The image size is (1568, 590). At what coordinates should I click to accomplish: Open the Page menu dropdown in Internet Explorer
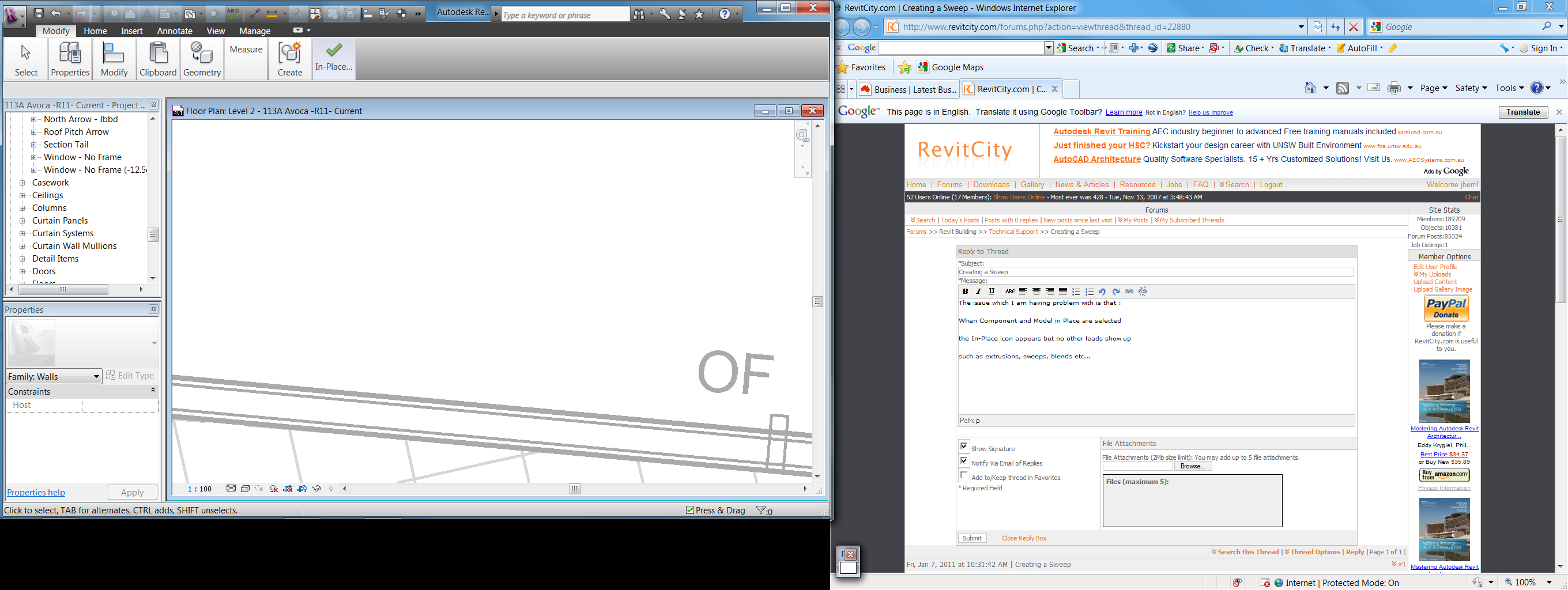1433,88
